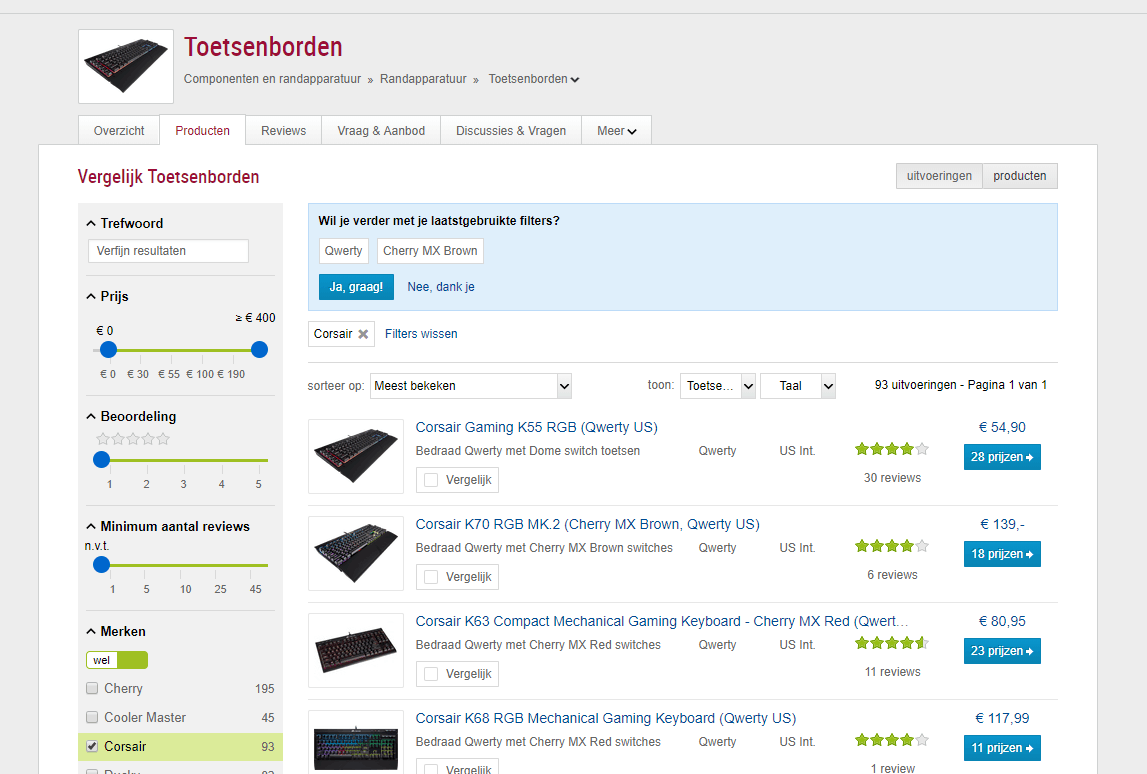This screenshot has width=1147, height=774.
Task: Open Corsair K63 Compact Mechanical Gaming Keyboard link
Action: [662, 621]
